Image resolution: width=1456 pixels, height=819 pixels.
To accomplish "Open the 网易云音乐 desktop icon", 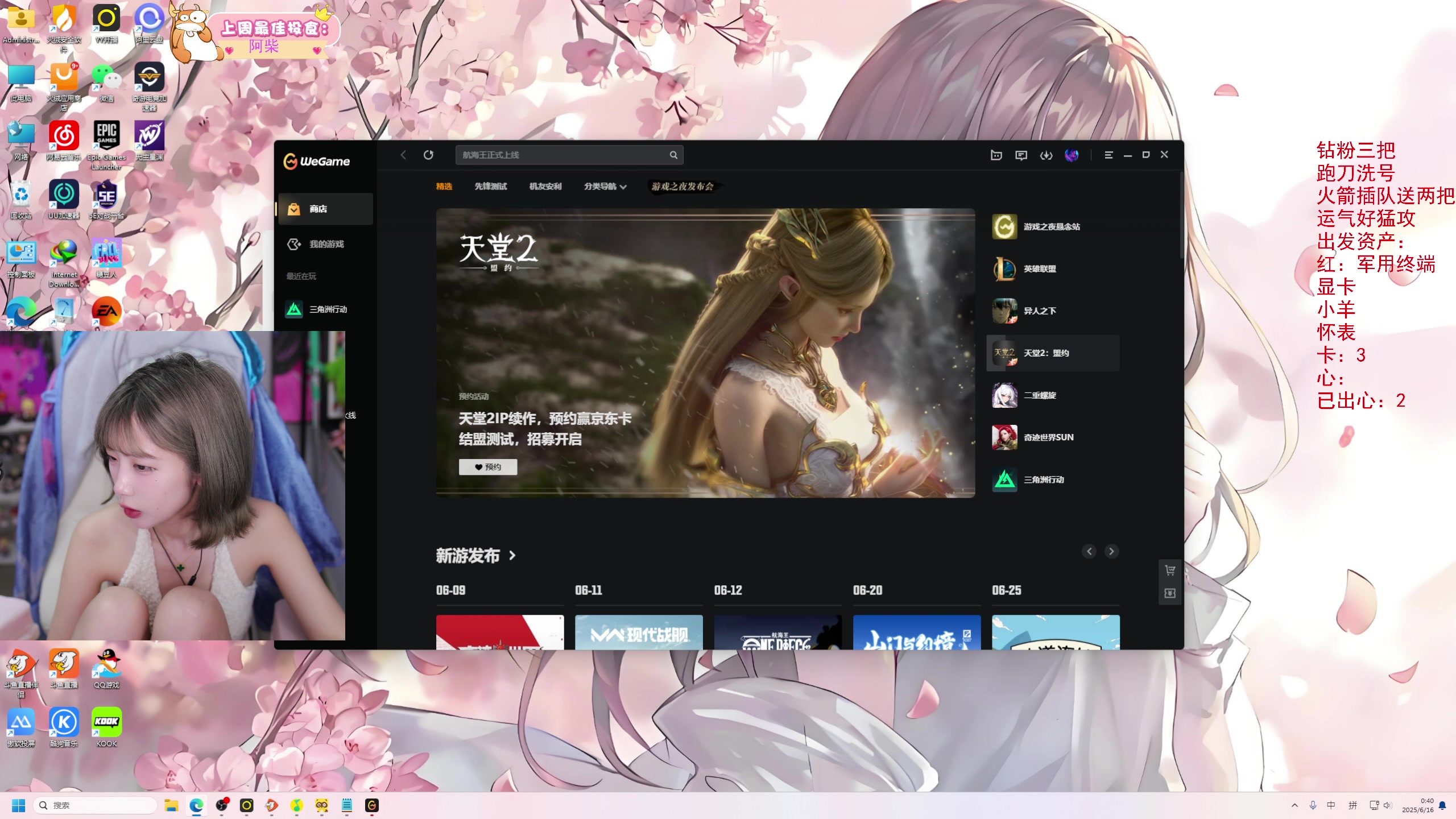I will tap(64, 141).
